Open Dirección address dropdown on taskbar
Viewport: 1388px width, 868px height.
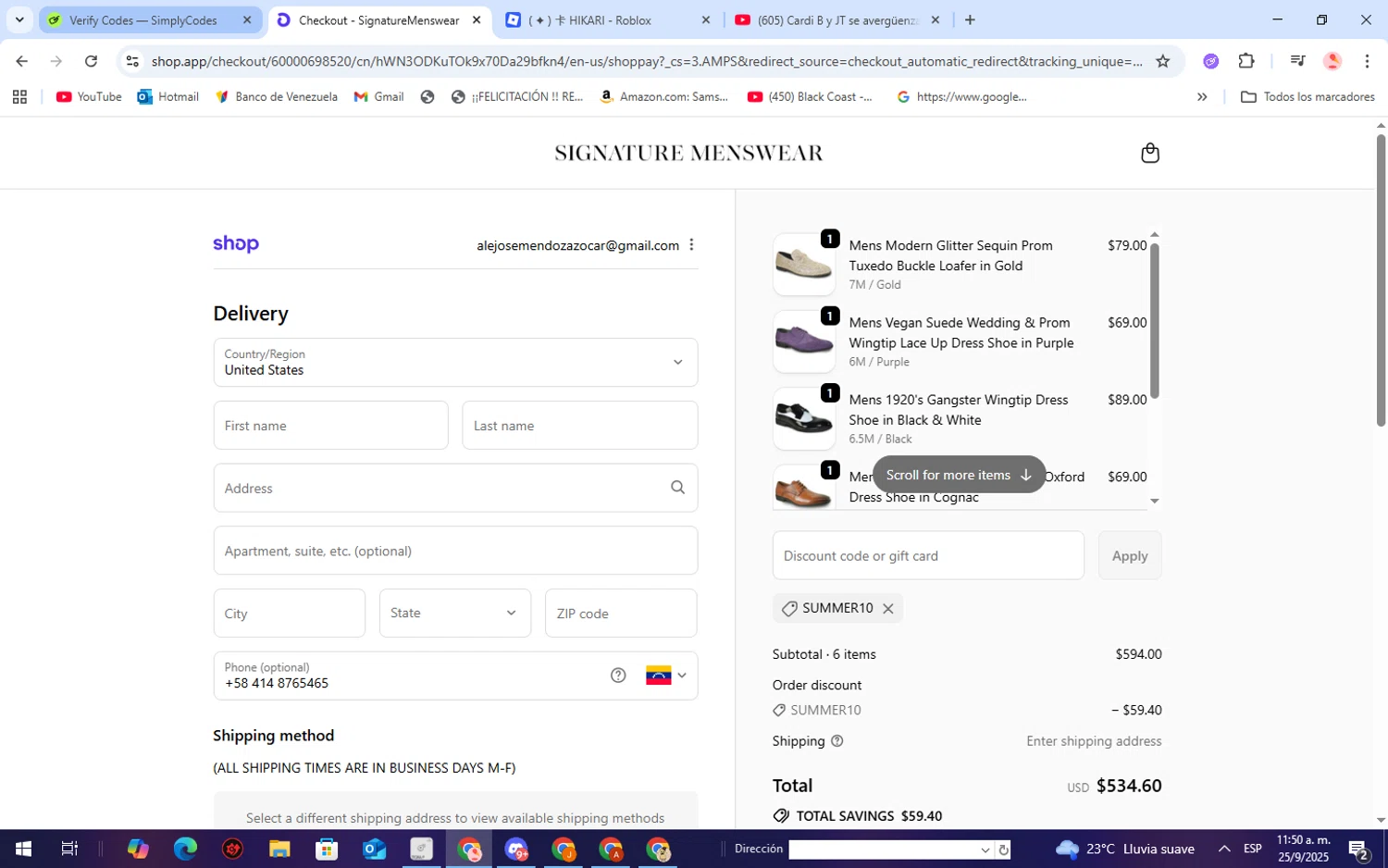(x=985, y=849)
